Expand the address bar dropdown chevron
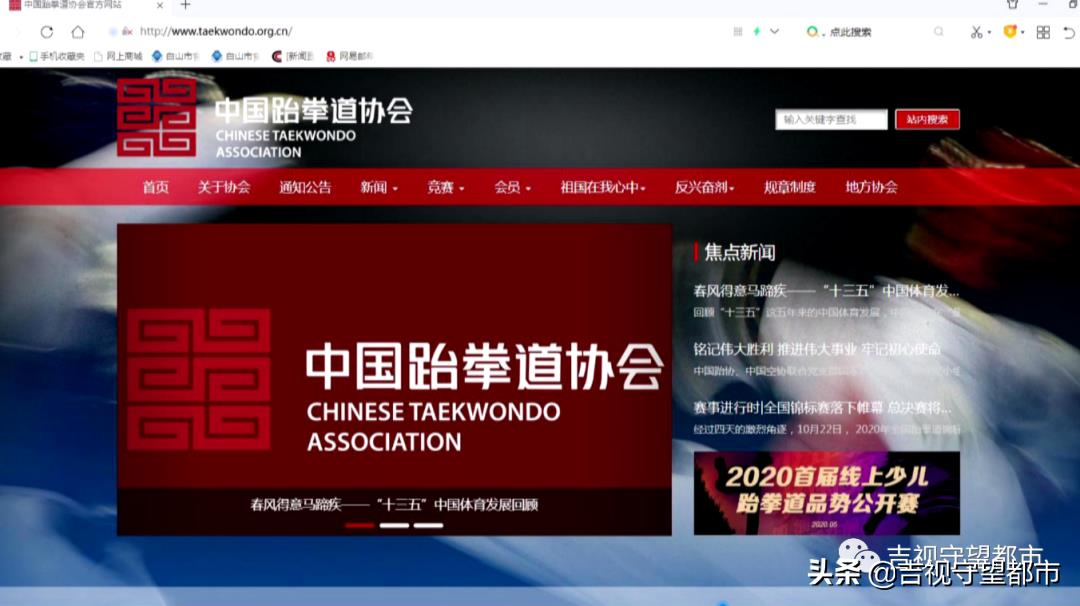1080x606 pixels. click(x=775, y=32)
